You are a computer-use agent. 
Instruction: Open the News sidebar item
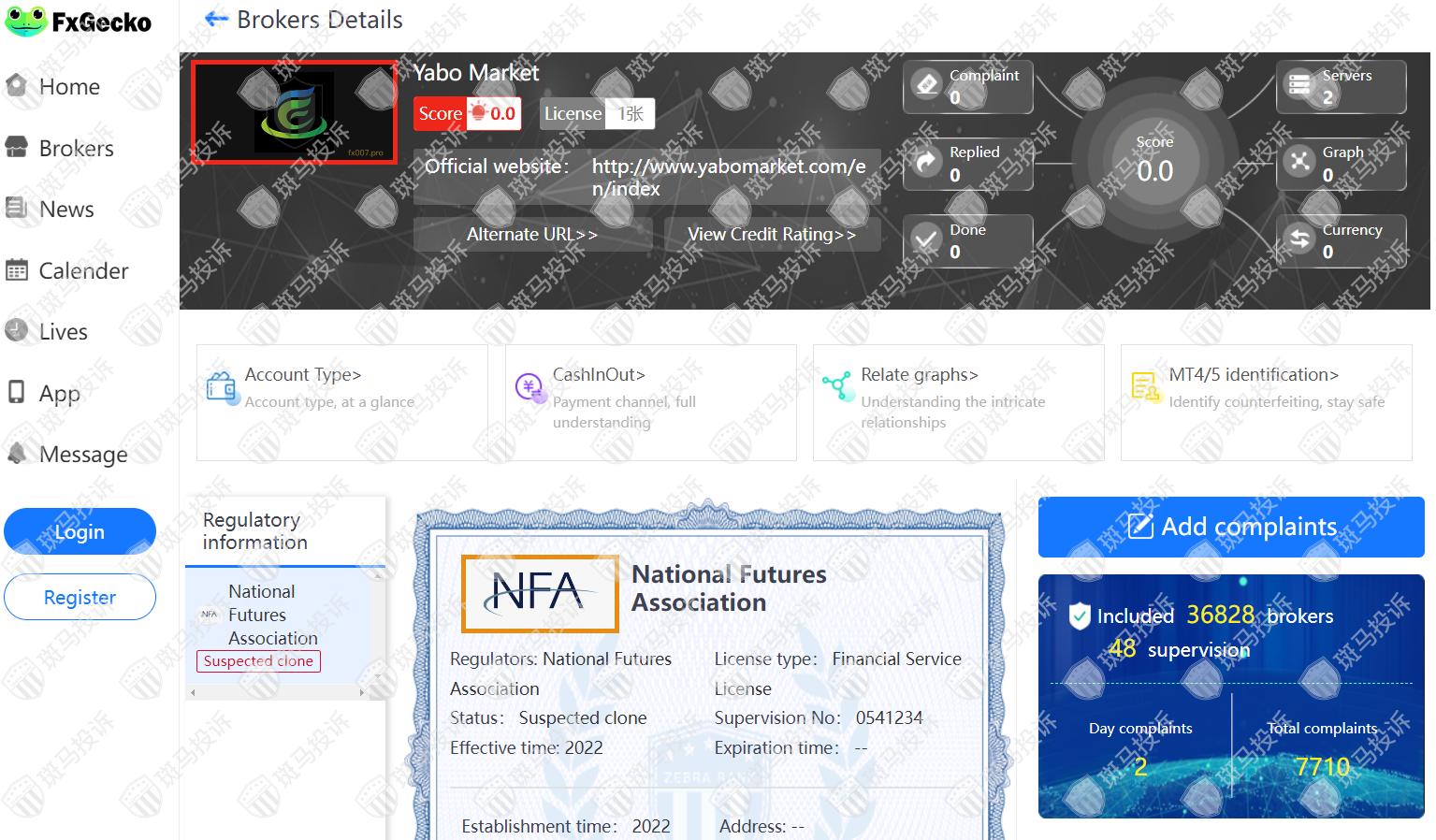point(65,210)
